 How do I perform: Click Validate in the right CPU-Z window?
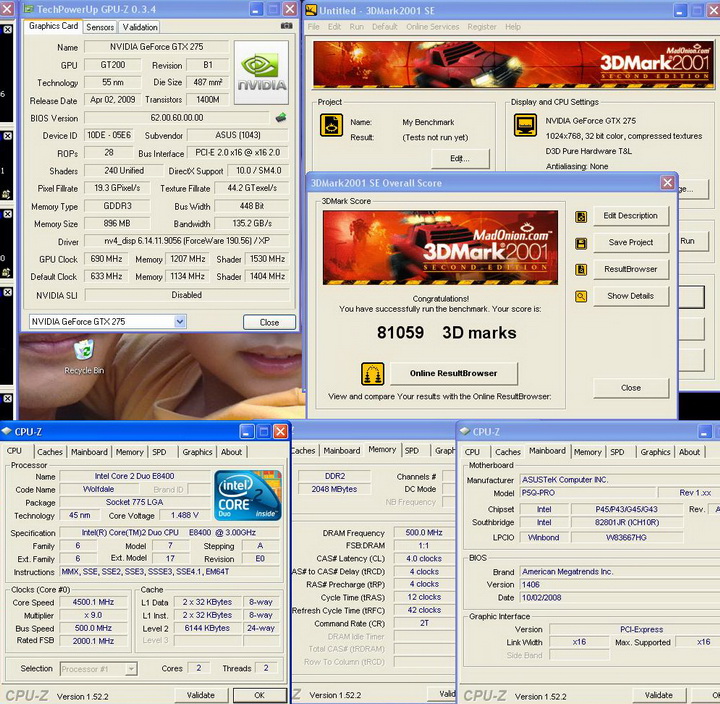coord(658,695)
